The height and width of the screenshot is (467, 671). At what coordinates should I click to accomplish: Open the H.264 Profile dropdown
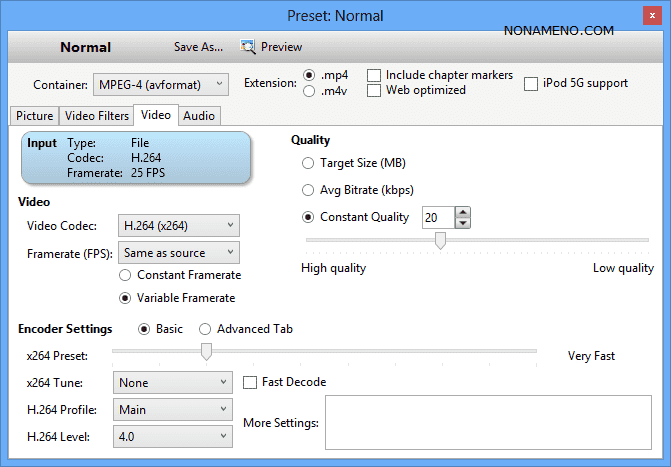(x=172, y=410)
